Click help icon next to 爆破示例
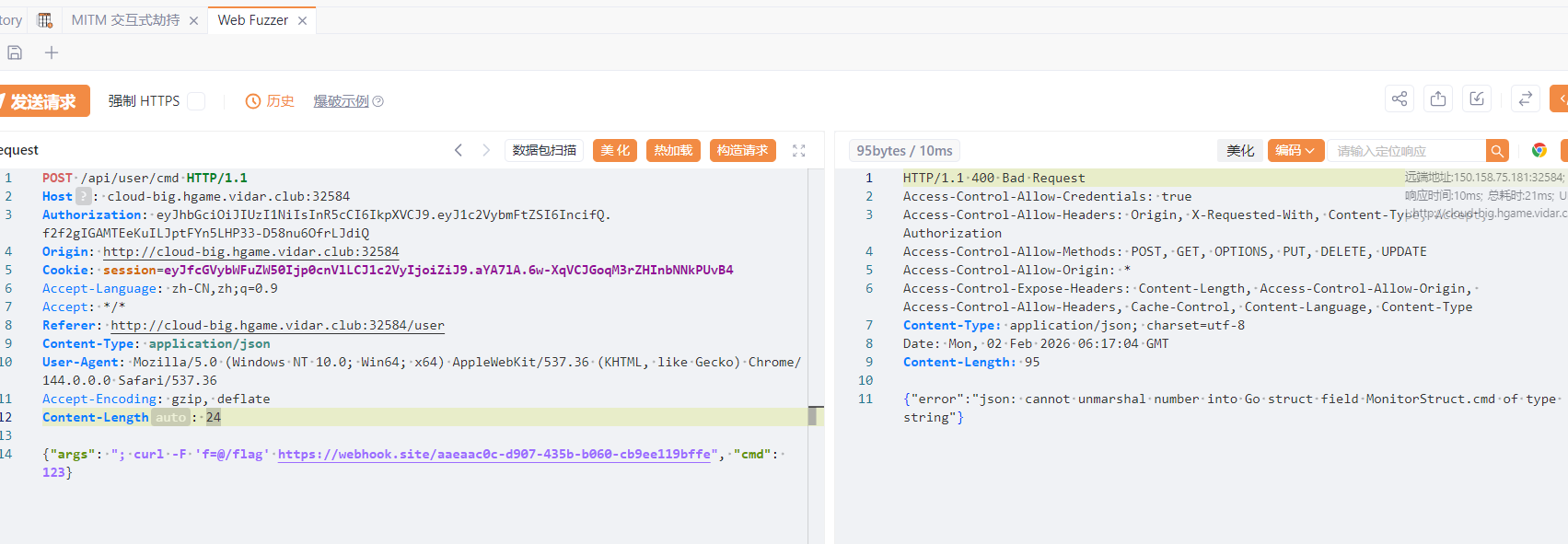The image size is (1568, 544). click(377, 101)
